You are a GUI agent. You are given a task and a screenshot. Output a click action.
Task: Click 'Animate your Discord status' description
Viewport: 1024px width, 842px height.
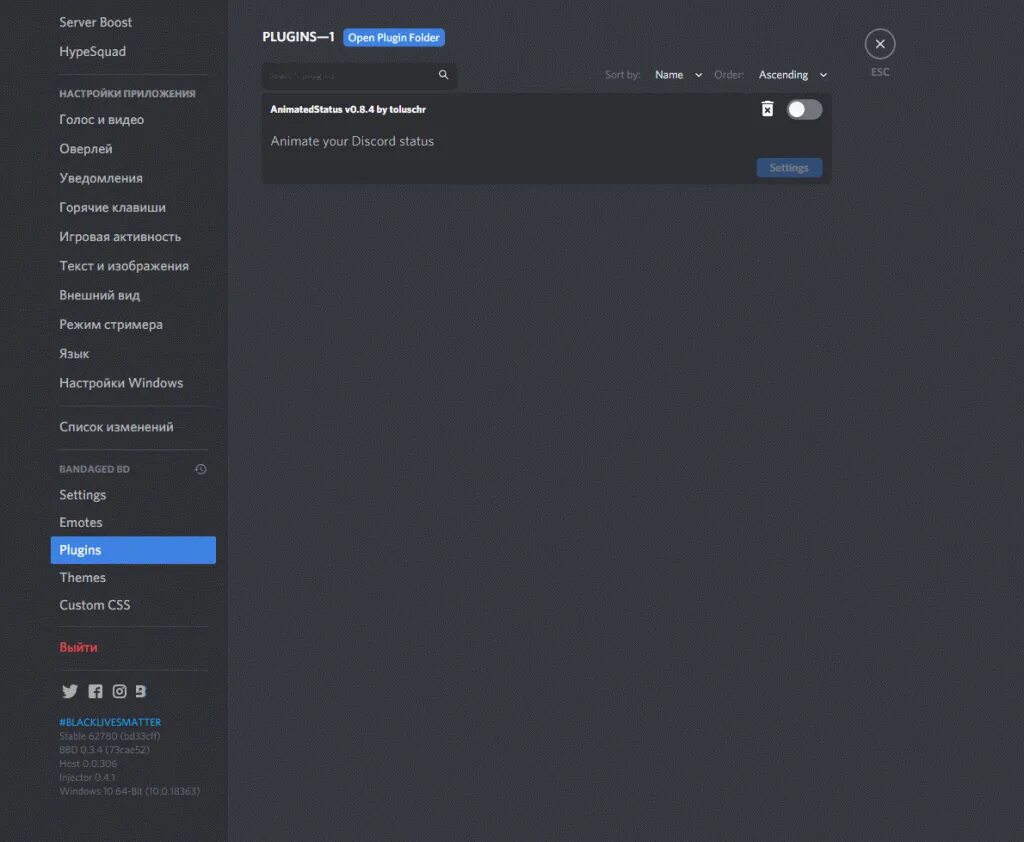[352, 141]
